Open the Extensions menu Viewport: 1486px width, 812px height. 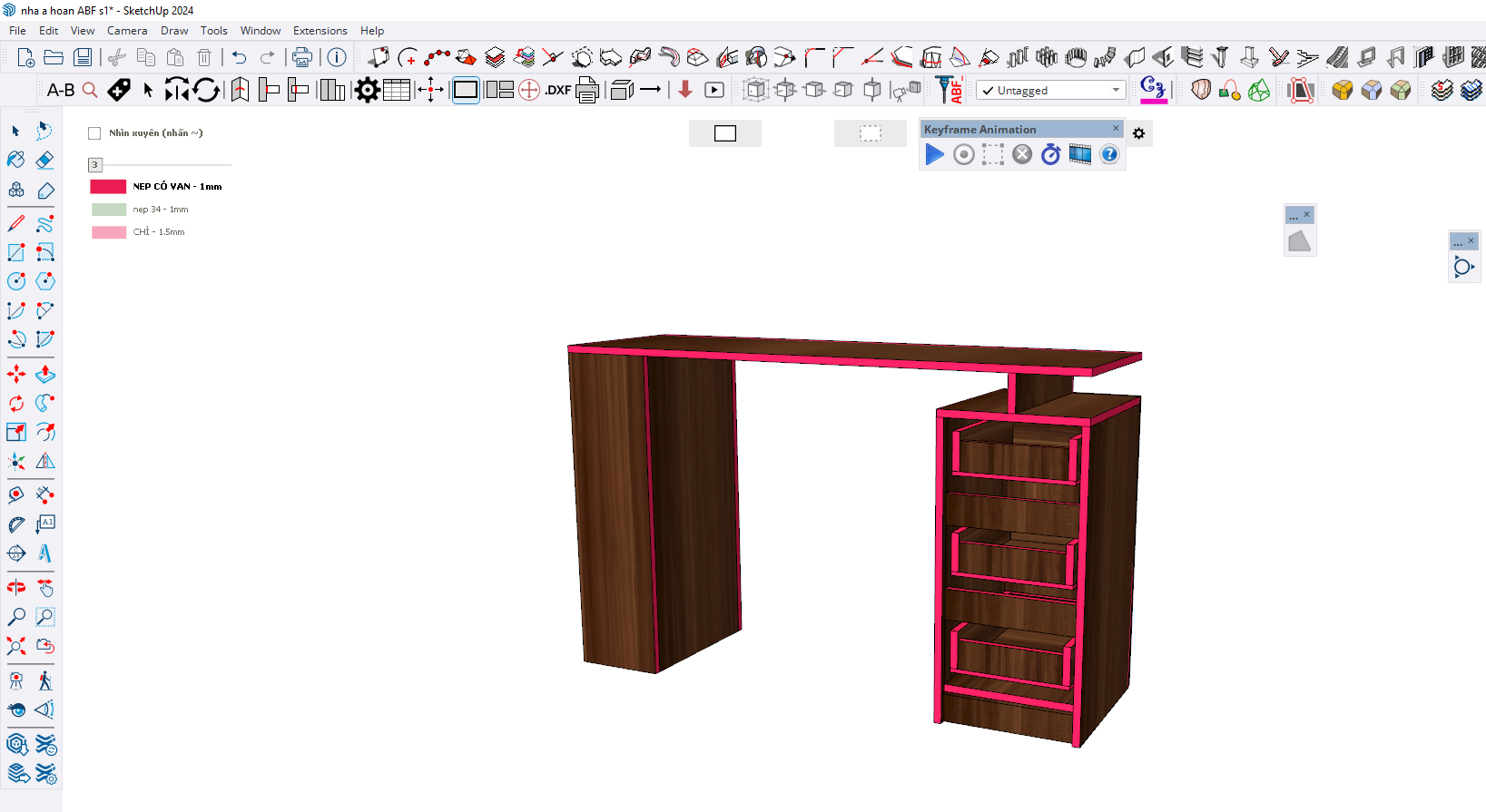320,30
